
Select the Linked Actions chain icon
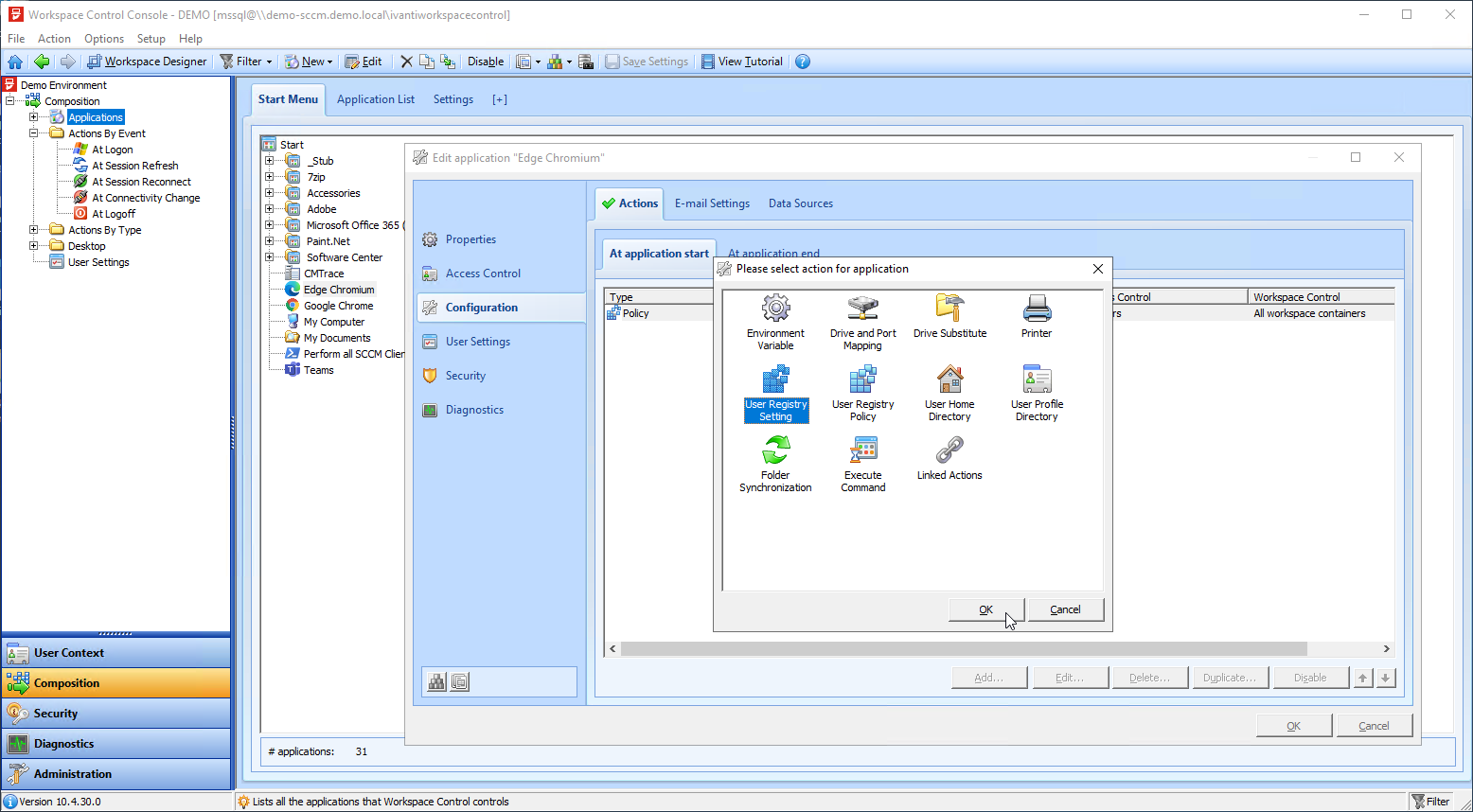pos(949,451)
